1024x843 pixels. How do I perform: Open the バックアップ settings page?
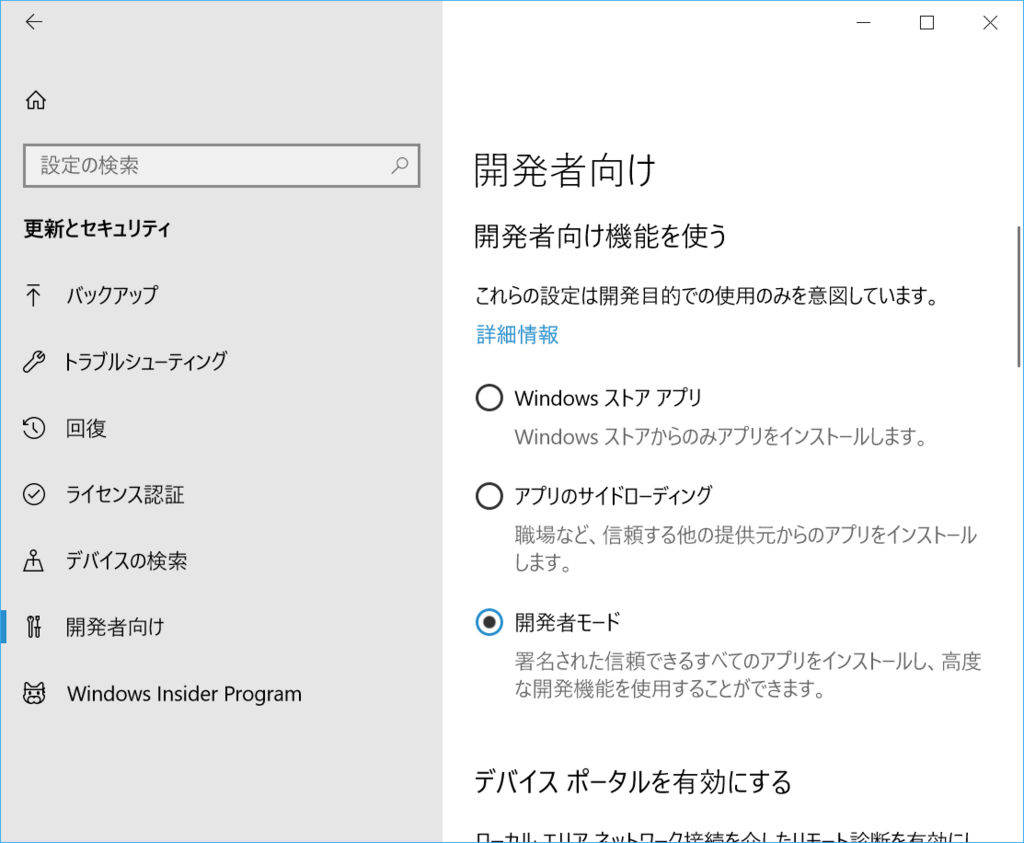pos(221,295)
